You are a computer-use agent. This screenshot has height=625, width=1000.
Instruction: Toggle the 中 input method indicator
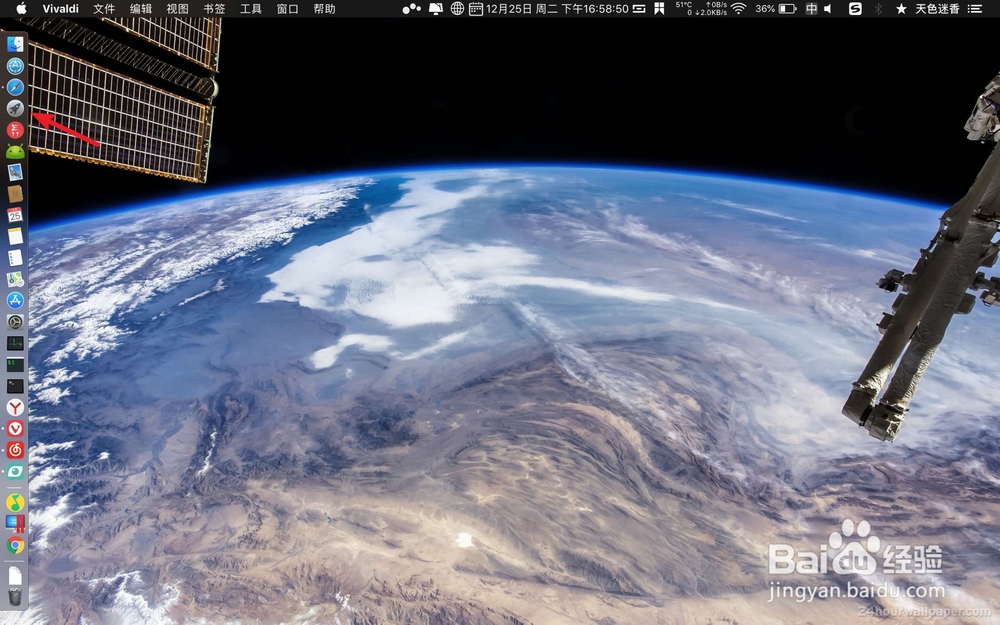click(811, 9)
